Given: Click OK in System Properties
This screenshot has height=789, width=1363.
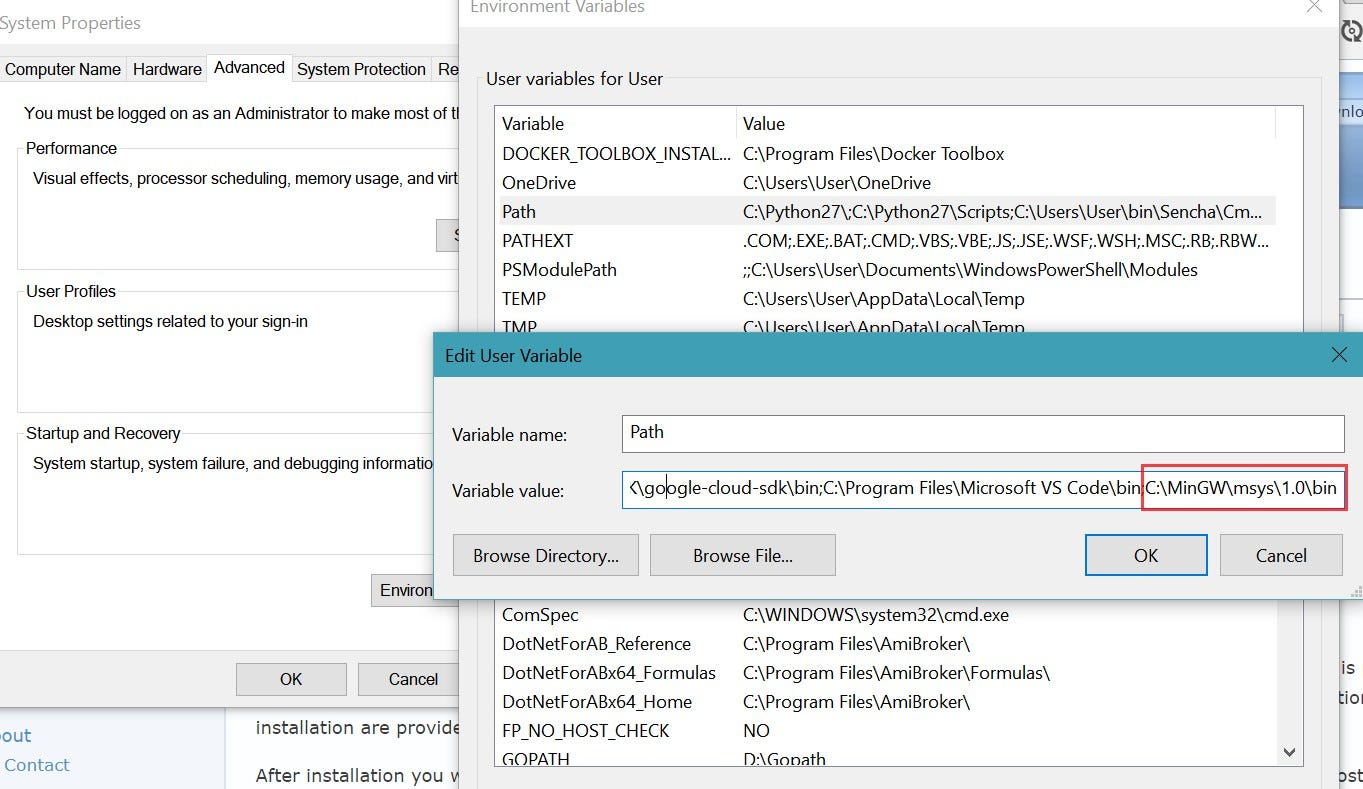Looking at the screenshot, I should [291, 679].
